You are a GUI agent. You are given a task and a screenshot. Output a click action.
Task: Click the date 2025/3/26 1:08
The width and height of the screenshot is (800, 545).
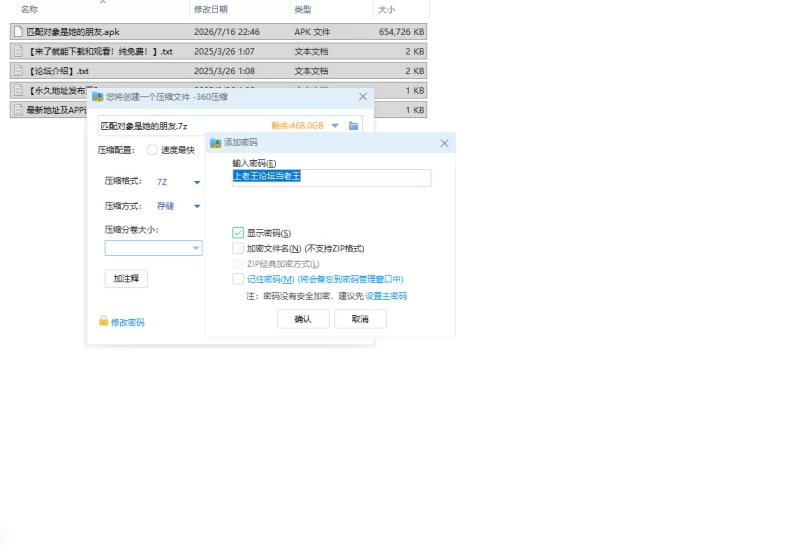tap(224, 71)
